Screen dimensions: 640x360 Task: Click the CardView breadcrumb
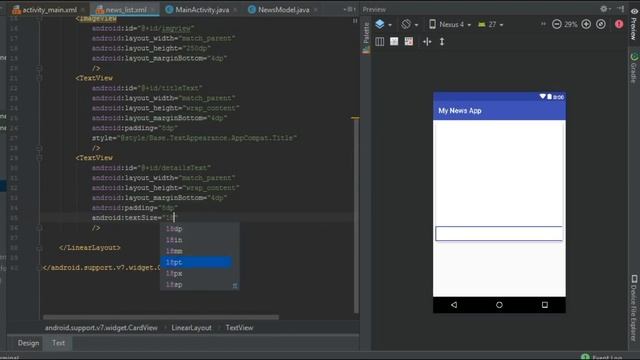click(x=101, y=328)
